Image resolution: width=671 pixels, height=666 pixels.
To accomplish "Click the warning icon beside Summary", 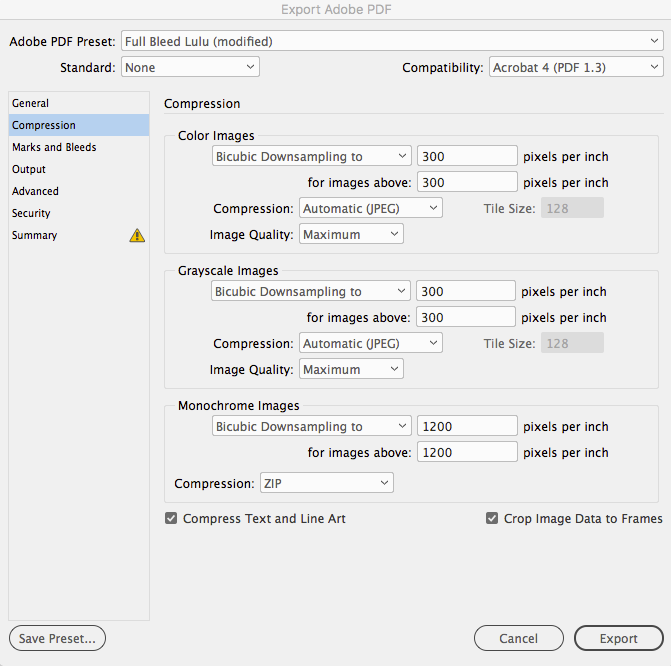I will (x=137, y=235).
